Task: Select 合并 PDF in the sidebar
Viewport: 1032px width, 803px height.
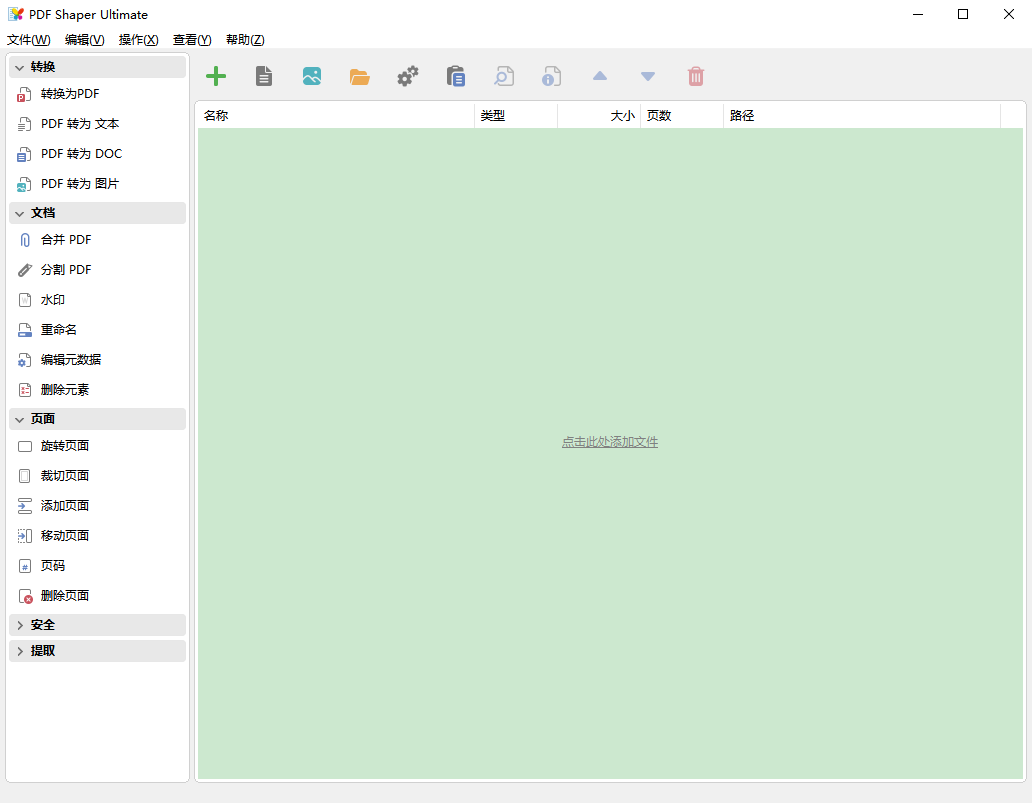Action: point(66,240)
